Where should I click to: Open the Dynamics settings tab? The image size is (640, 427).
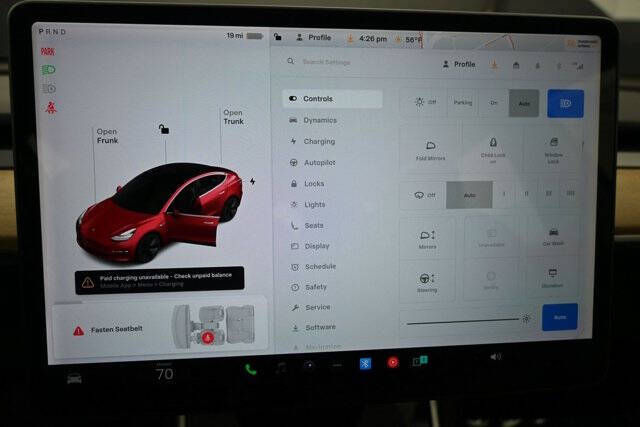point(313,120)
